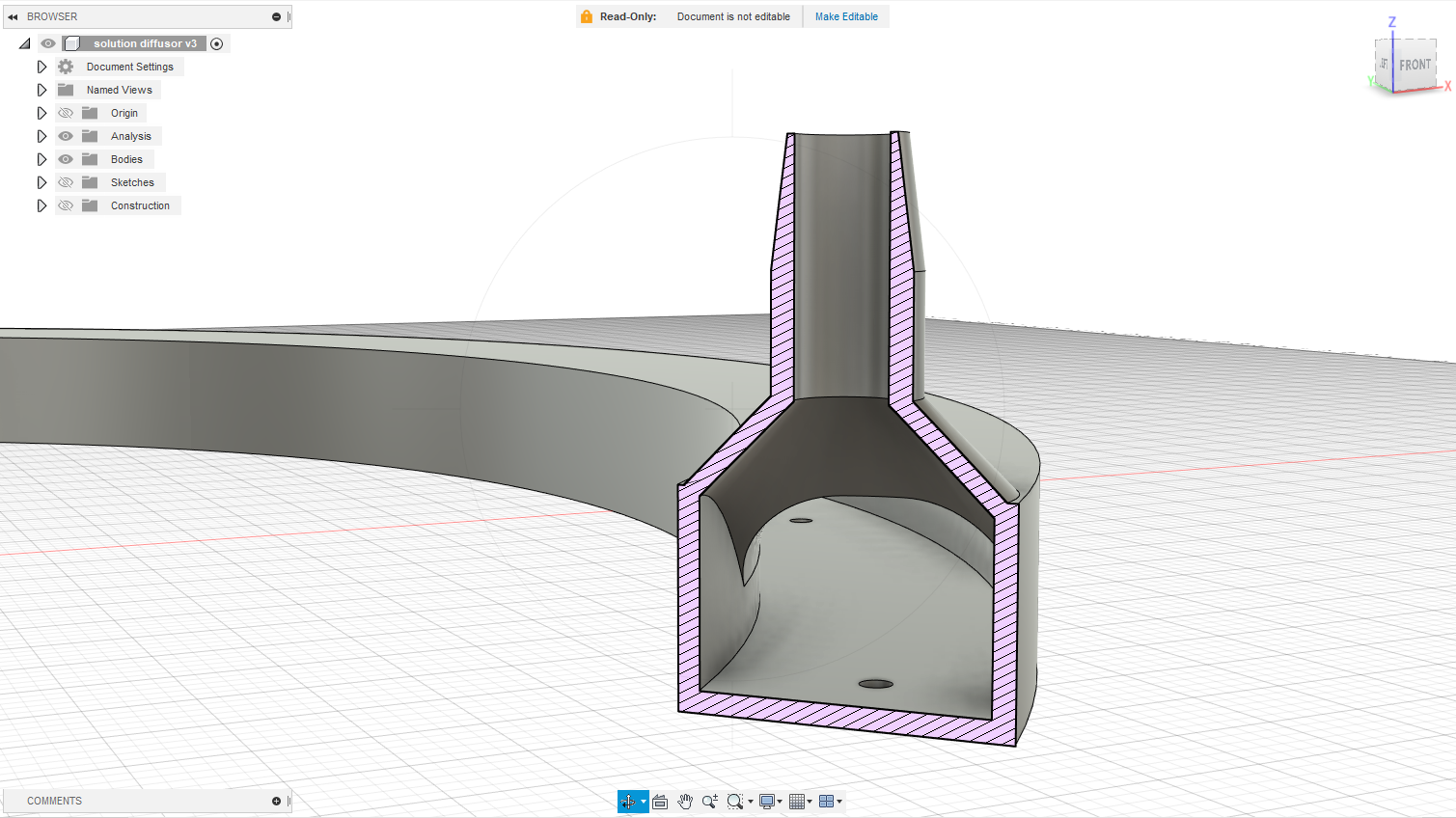This screenshot has height=818, width=1456.
Task: Click the FRONT face of ViewCube
Action: (1415, 65)
